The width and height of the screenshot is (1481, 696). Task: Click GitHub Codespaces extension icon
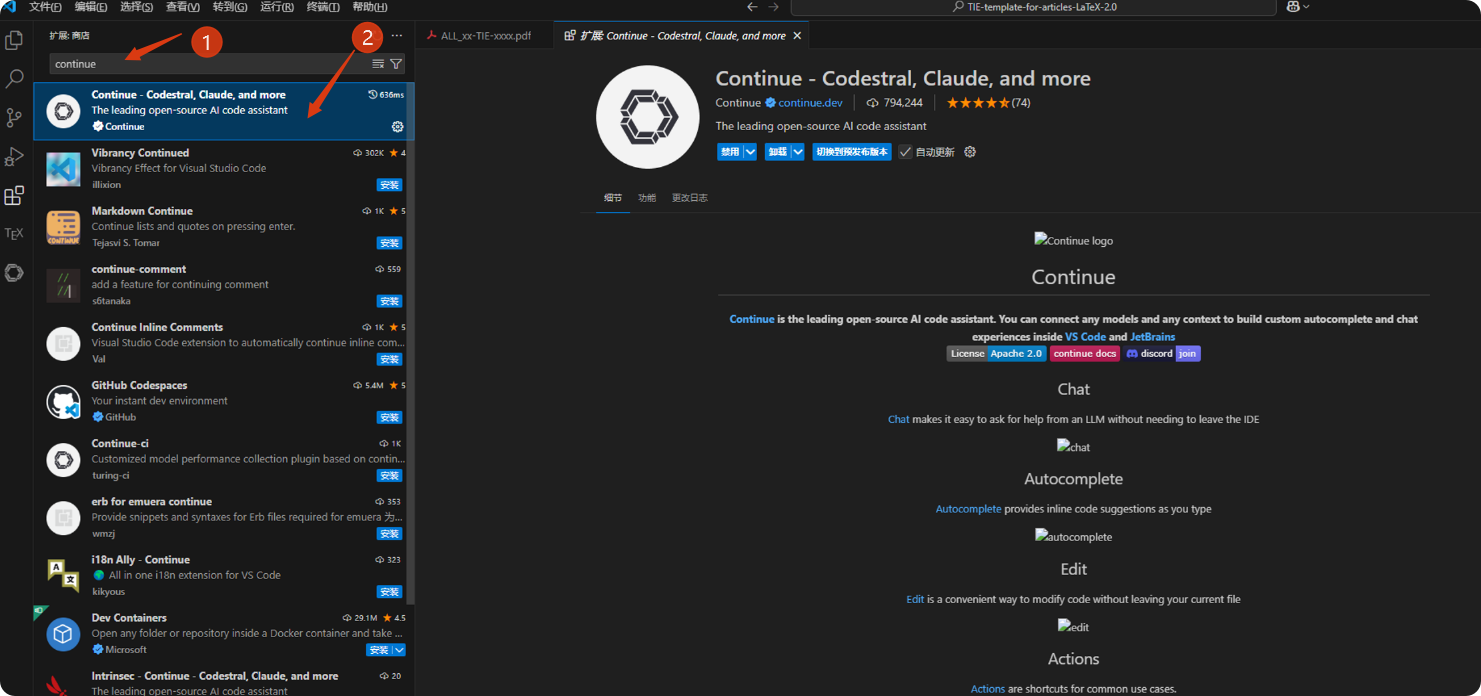click(x=63, y=401)
